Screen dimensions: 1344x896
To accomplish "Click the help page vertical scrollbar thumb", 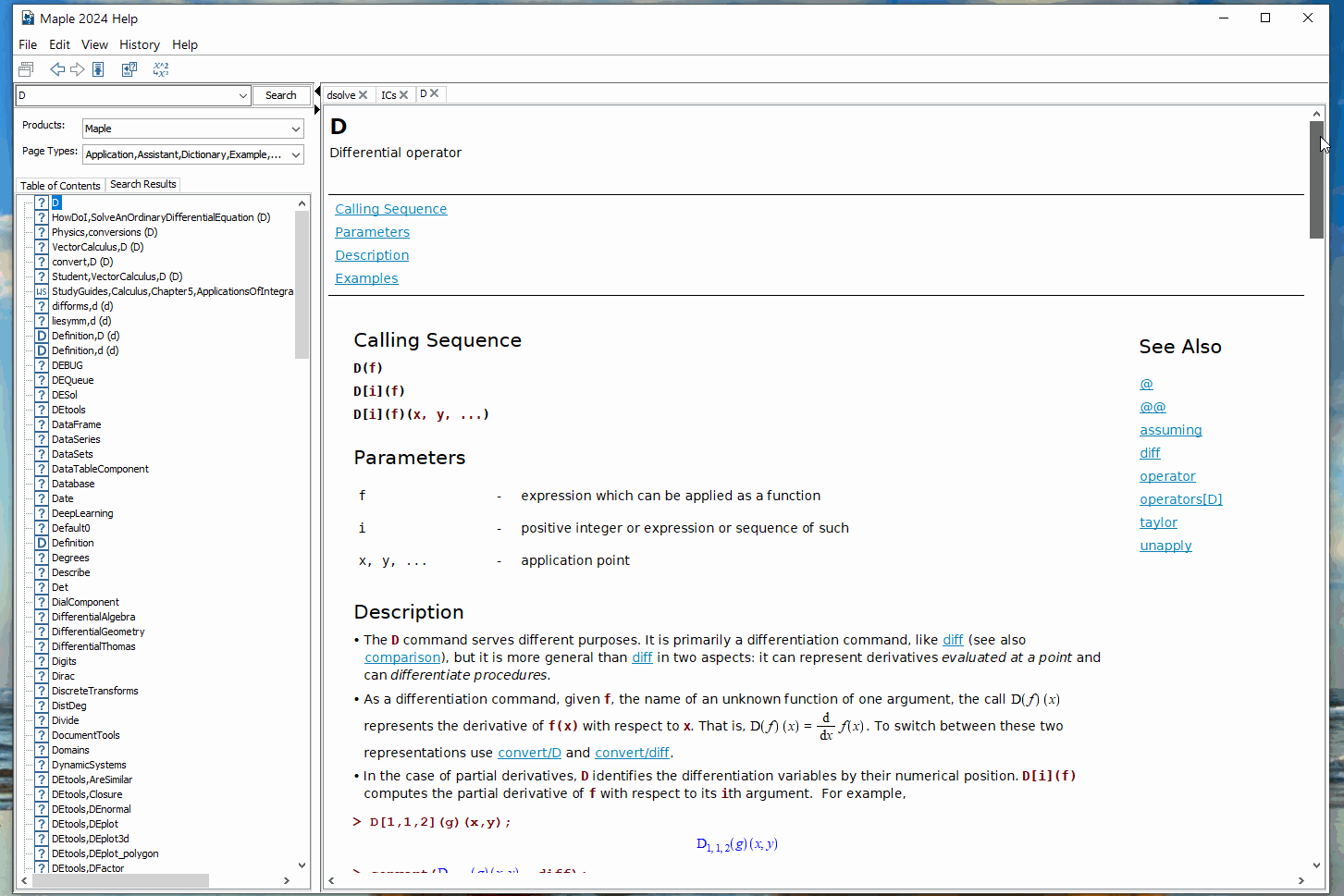I will (1316, 179).
